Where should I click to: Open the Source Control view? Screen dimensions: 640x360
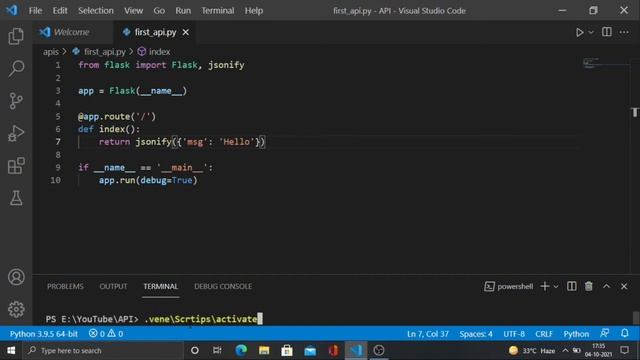[16, 101]
